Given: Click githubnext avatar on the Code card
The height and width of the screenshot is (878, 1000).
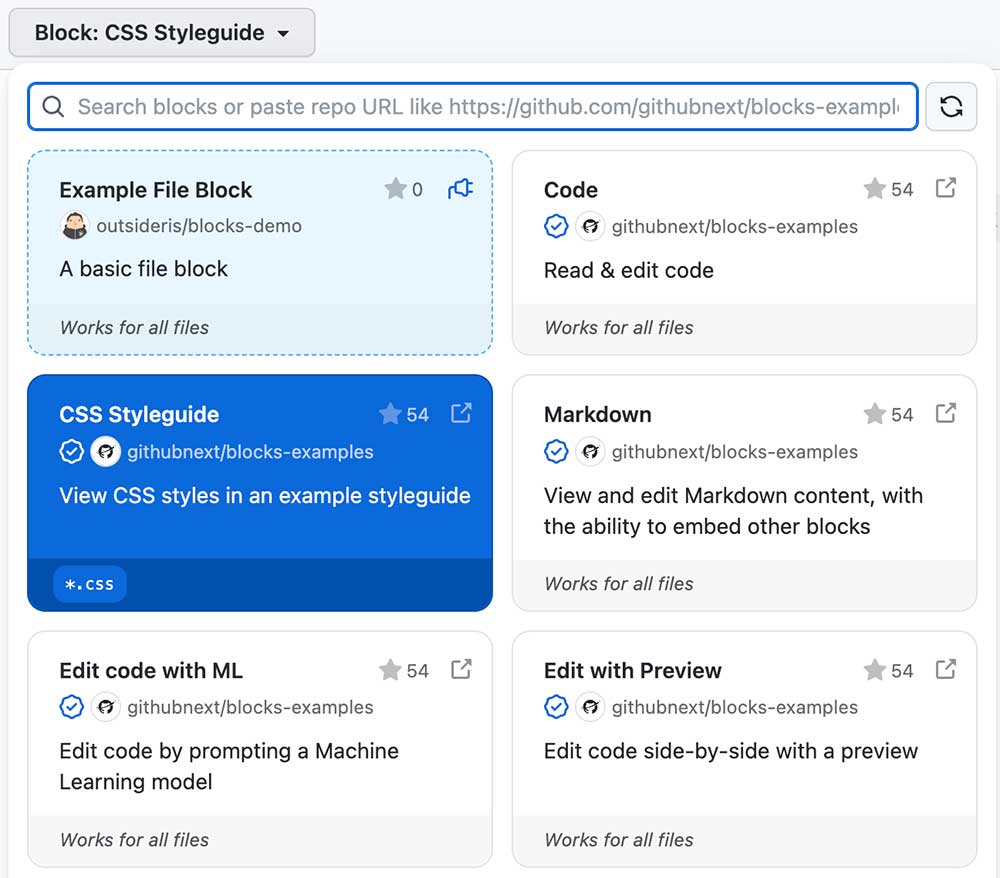Looking at the screenshot, I should (591, 226).
